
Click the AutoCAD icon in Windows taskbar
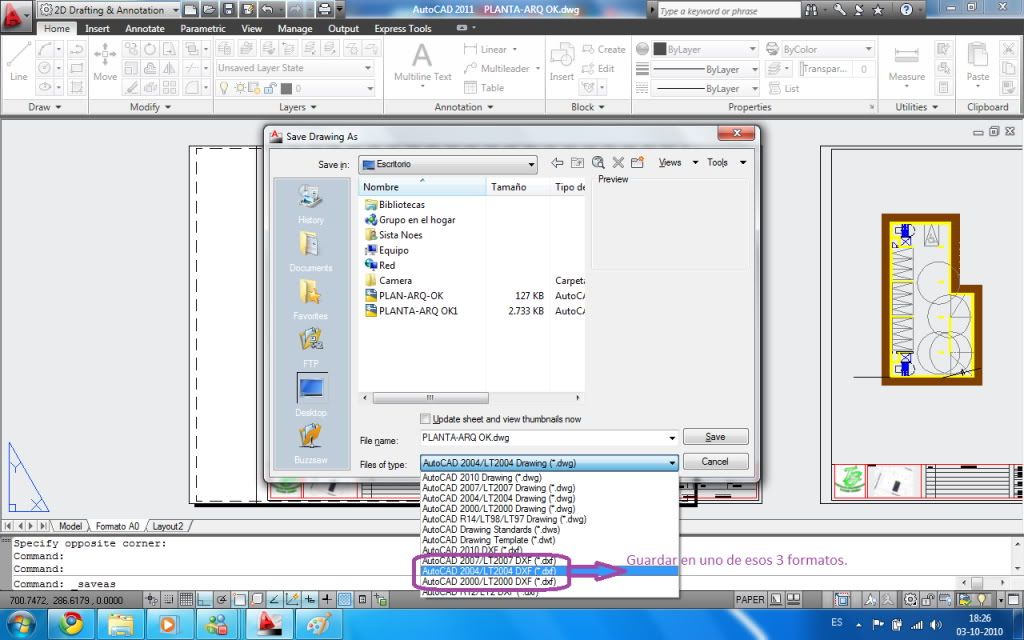tap(270, 624)
